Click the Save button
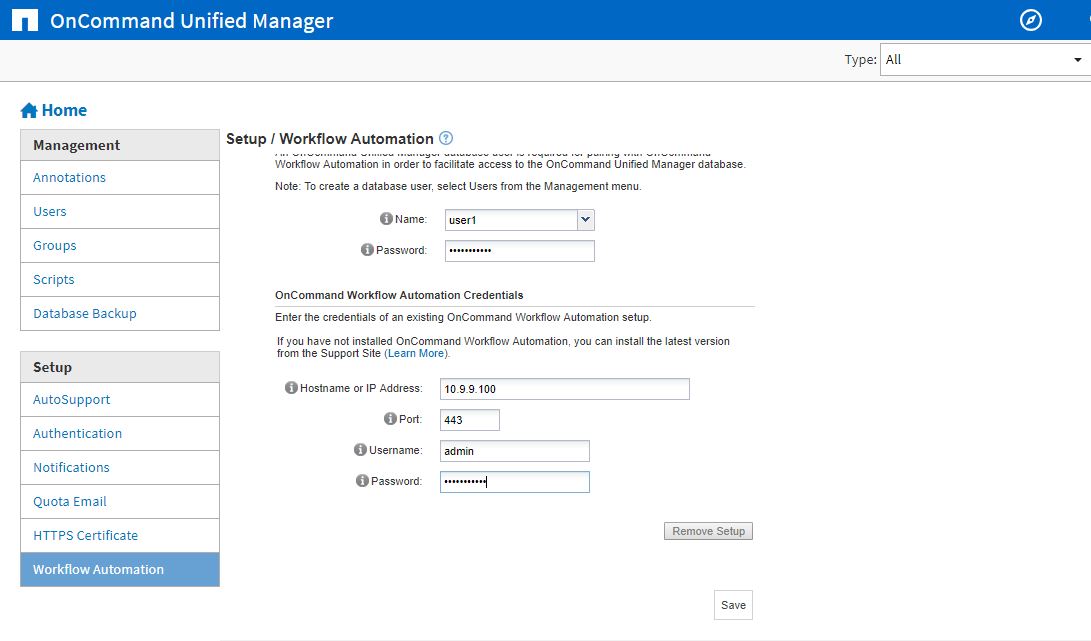The width and height of the screenshot is (1091, 641). tap(733, 604)
